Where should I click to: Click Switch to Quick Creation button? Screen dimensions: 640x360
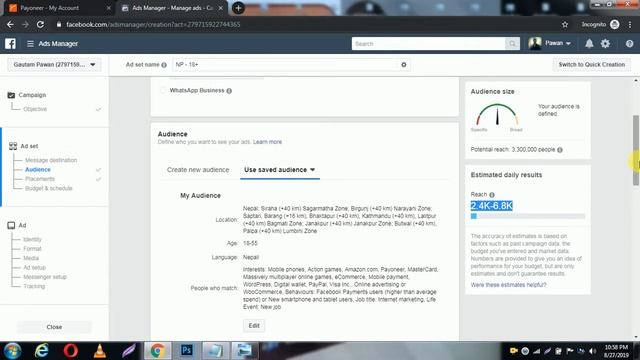coord(591,64)
